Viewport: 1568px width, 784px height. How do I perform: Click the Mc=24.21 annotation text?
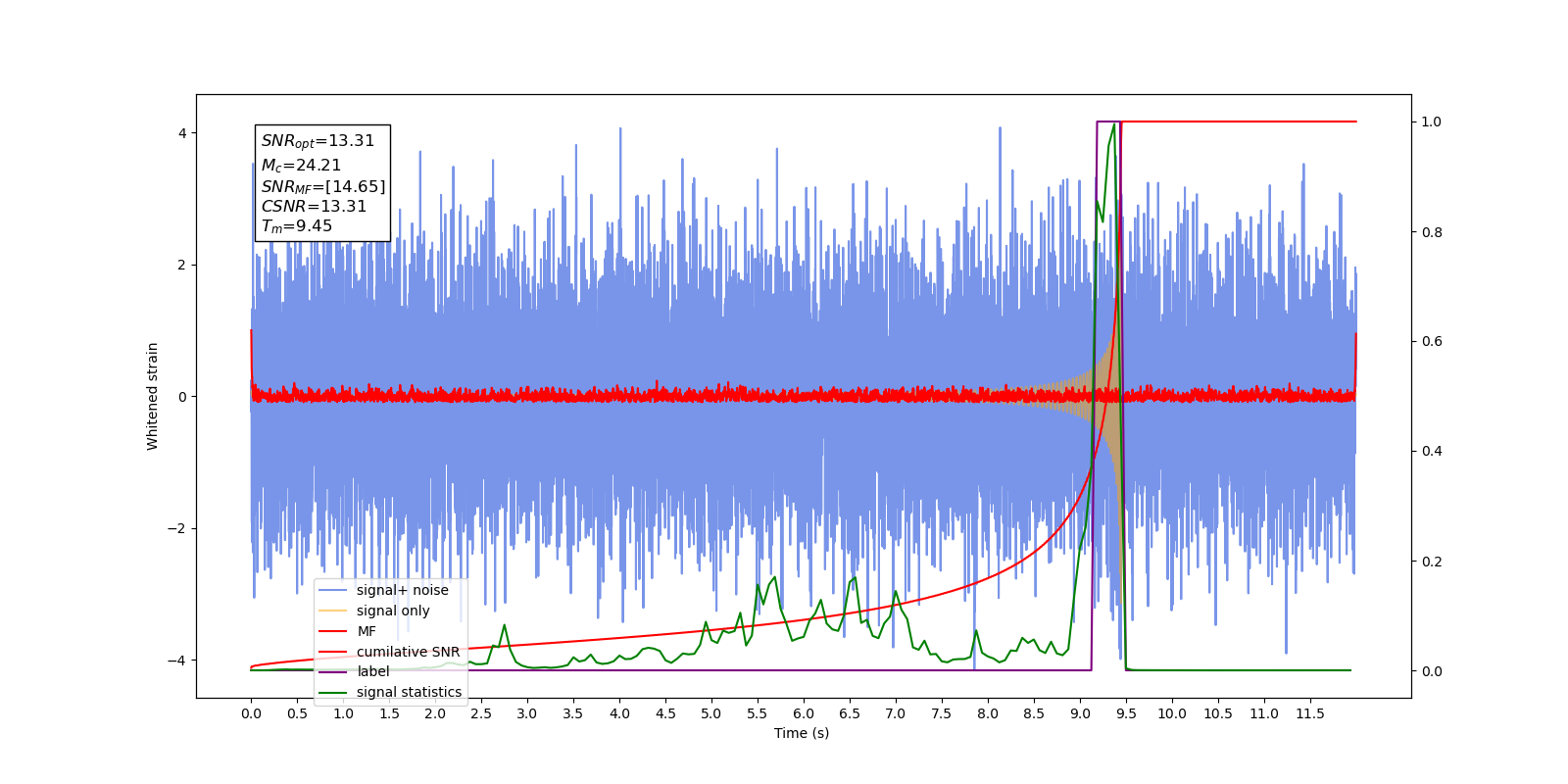pyautogui.click(x=301, y=166)
